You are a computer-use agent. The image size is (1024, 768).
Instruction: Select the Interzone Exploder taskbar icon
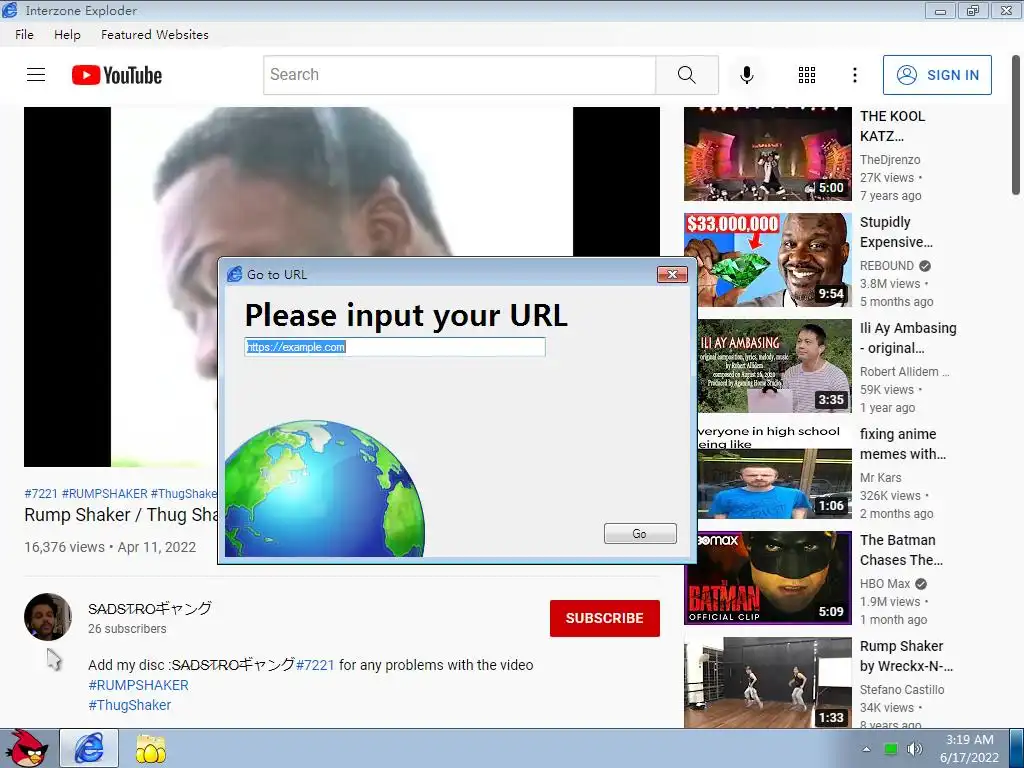(x=89, y=748)
